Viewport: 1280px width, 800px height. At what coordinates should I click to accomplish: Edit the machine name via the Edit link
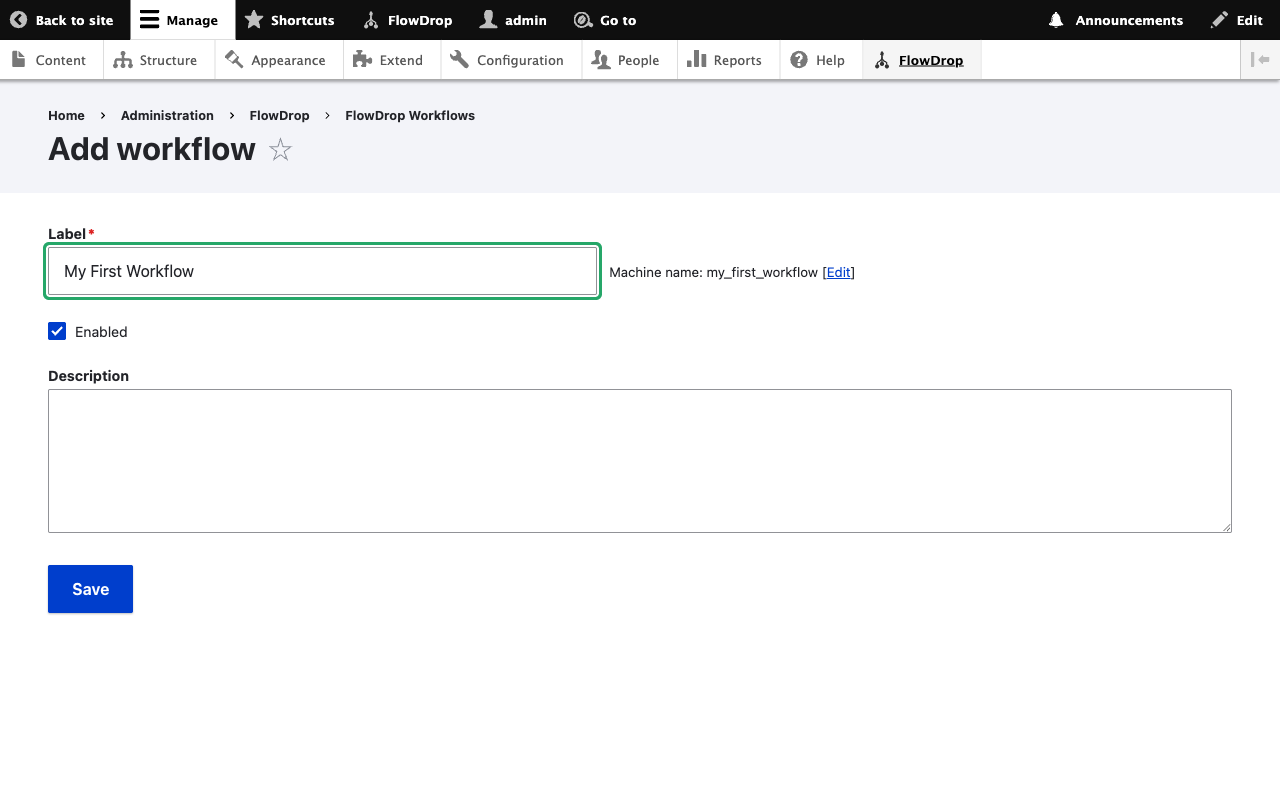[x=838, y=272]
